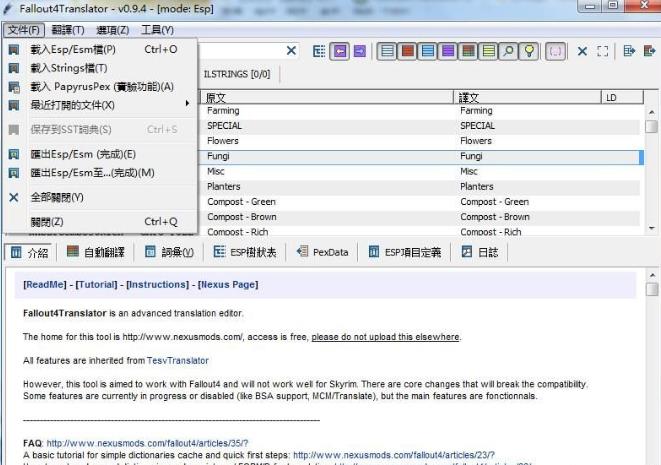This screenshot has height=465, width=661.
Task: Toggle the purple filter button in toolbar
Action: [448, 51]
